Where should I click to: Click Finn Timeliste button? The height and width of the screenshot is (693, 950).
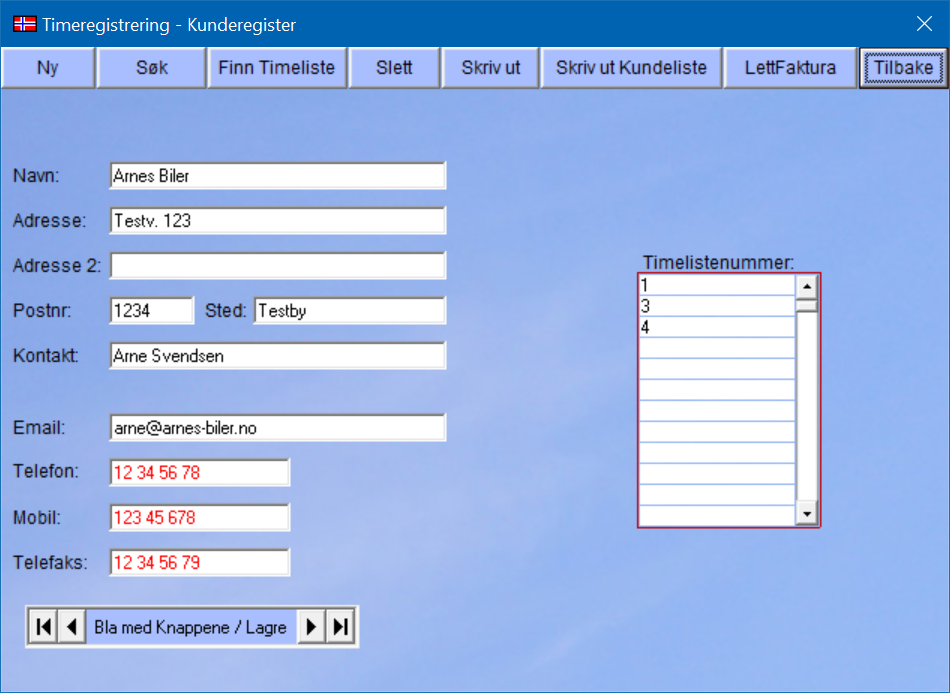tap(277, 68)
